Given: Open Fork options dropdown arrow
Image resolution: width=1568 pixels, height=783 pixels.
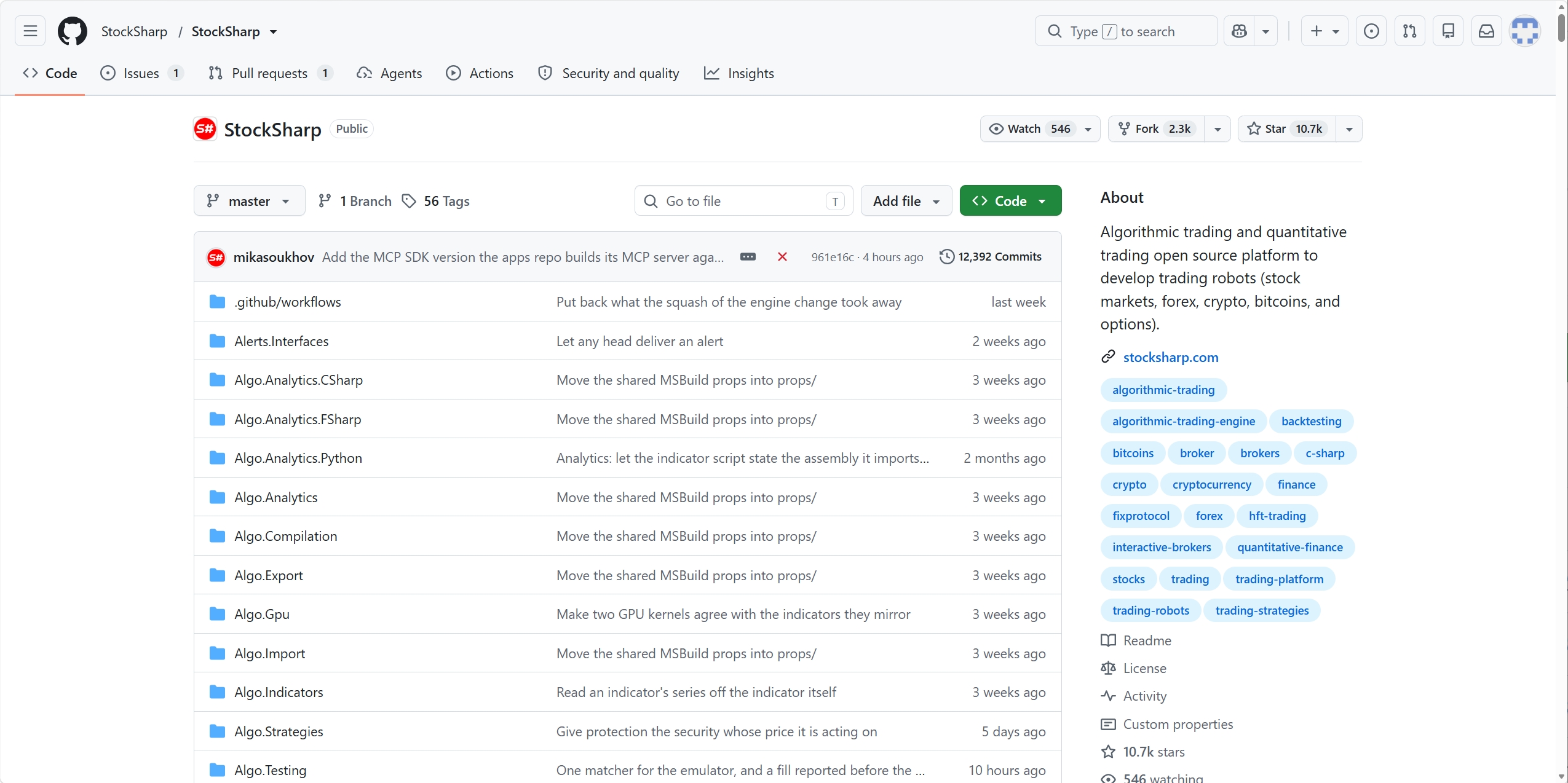Looking at the screenshot, I should coord(1218,129).
